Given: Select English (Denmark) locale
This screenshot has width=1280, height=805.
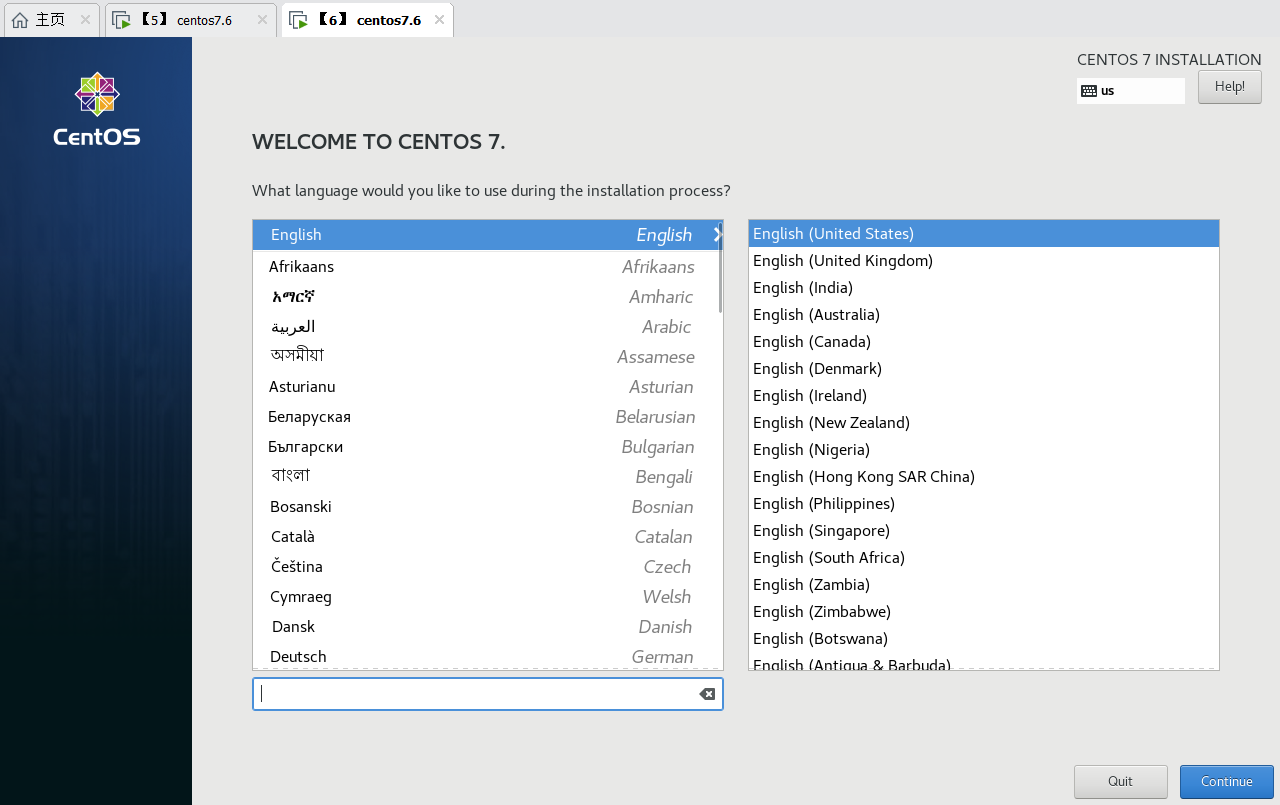Looking at the screenshot, I should (x=984, y=369).
